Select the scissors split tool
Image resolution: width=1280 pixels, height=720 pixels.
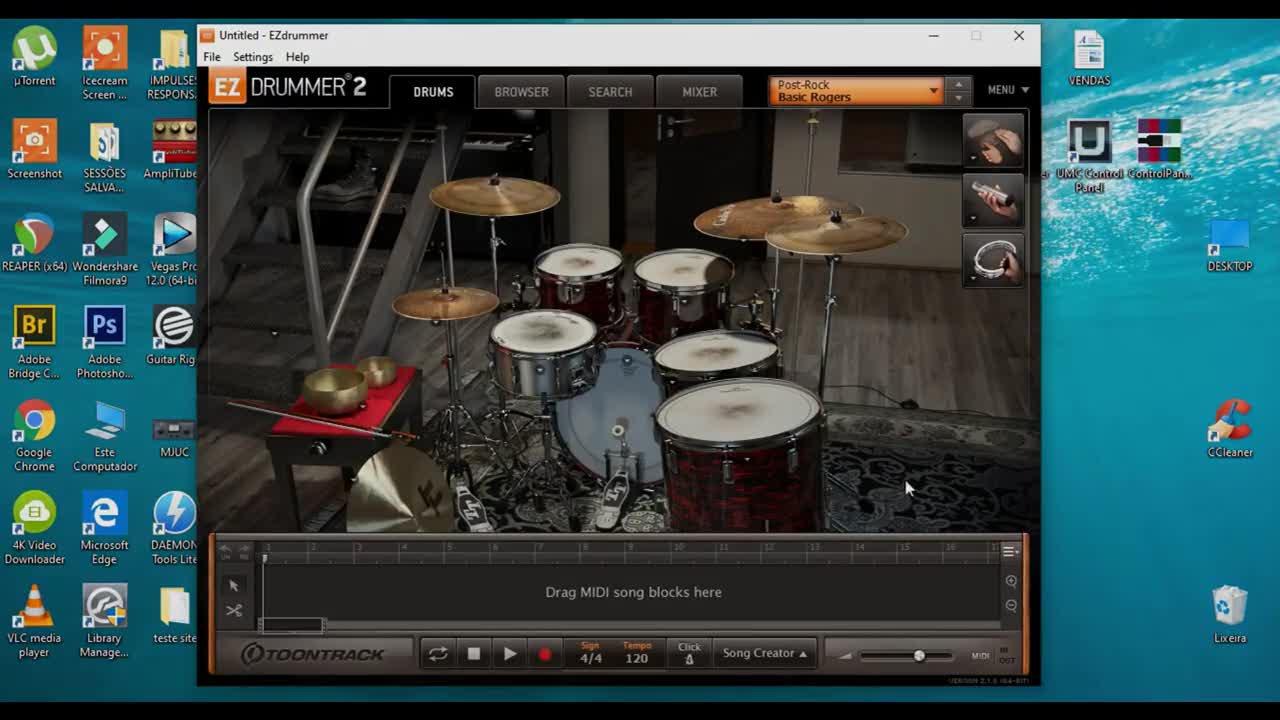233,610
